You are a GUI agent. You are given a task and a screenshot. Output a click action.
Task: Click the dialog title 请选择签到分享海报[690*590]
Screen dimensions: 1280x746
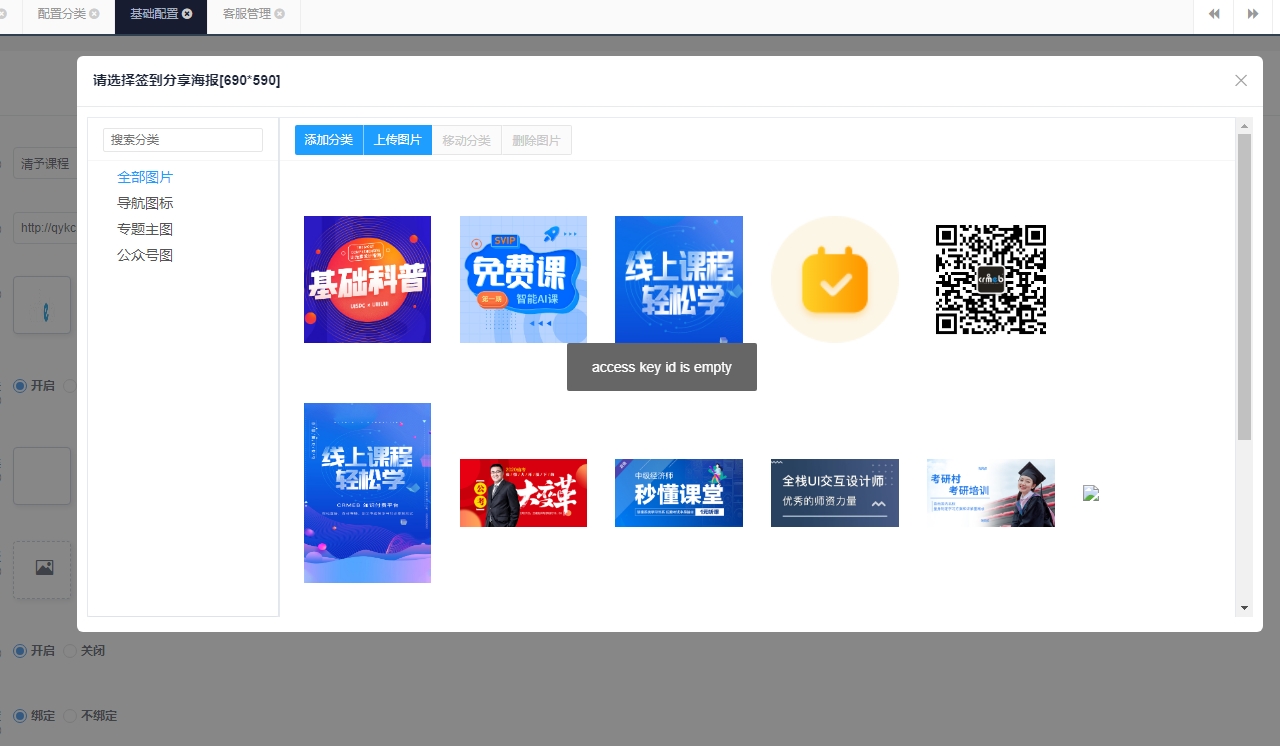(x=187, y=81)
